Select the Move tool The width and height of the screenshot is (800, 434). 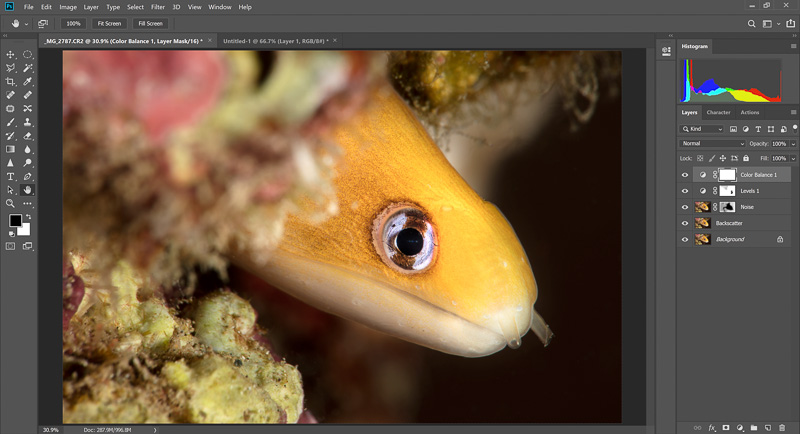click(x=10, y=54)
